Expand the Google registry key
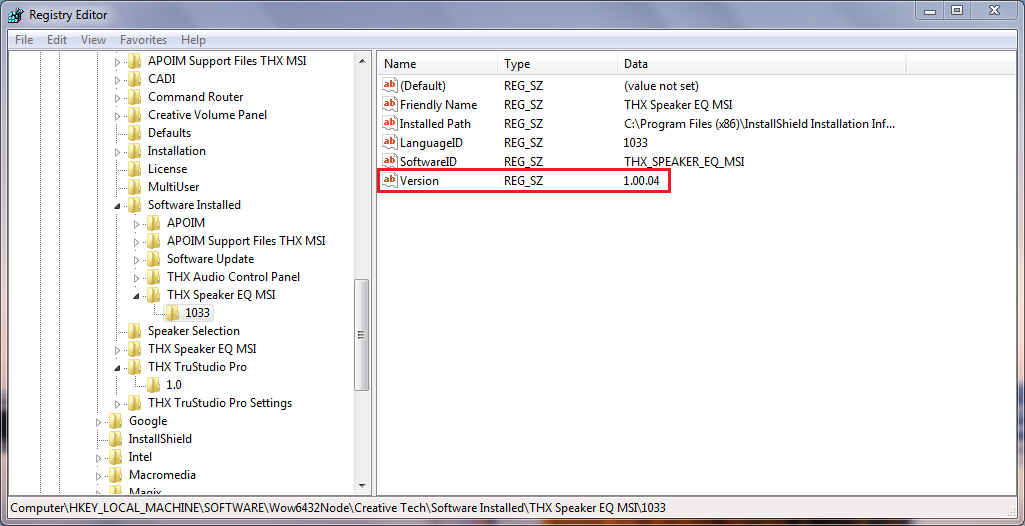Viewport: 1025px width, 526px height. [x=99, y=421]
